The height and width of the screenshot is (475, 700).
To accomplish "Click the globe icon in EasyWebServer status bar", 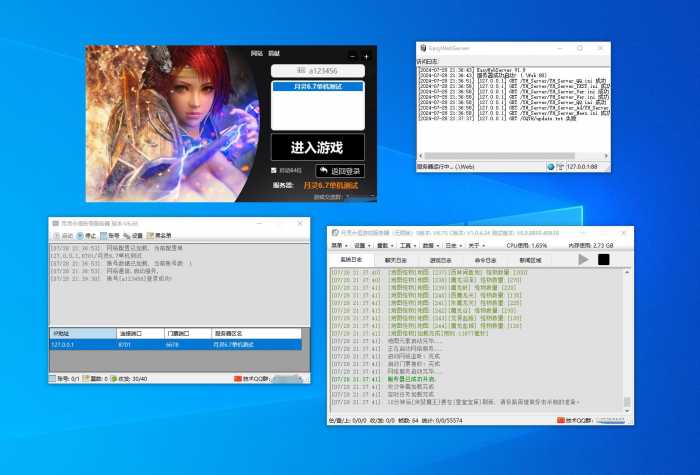I will [x=550, y=166].
